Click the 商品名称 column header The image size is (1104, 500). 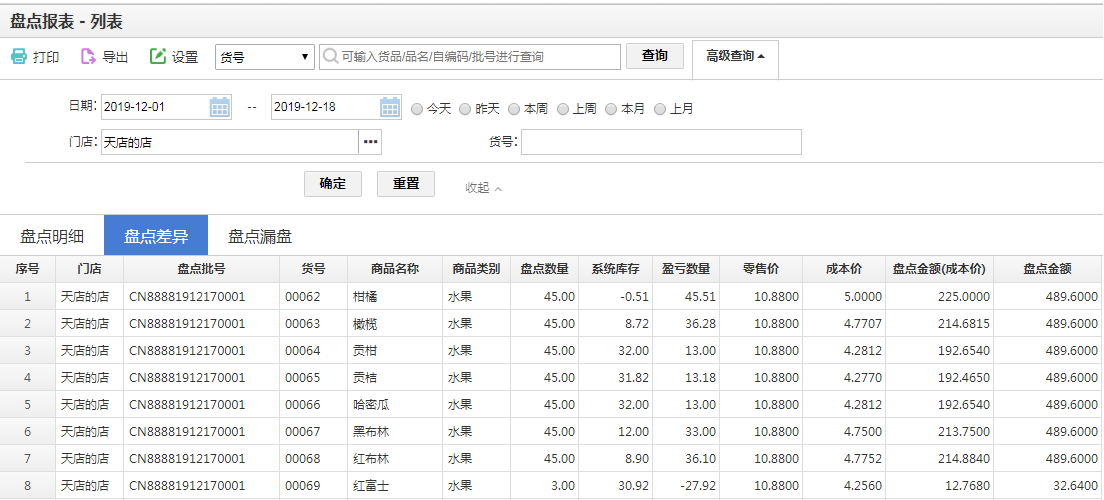pos(395,269)
